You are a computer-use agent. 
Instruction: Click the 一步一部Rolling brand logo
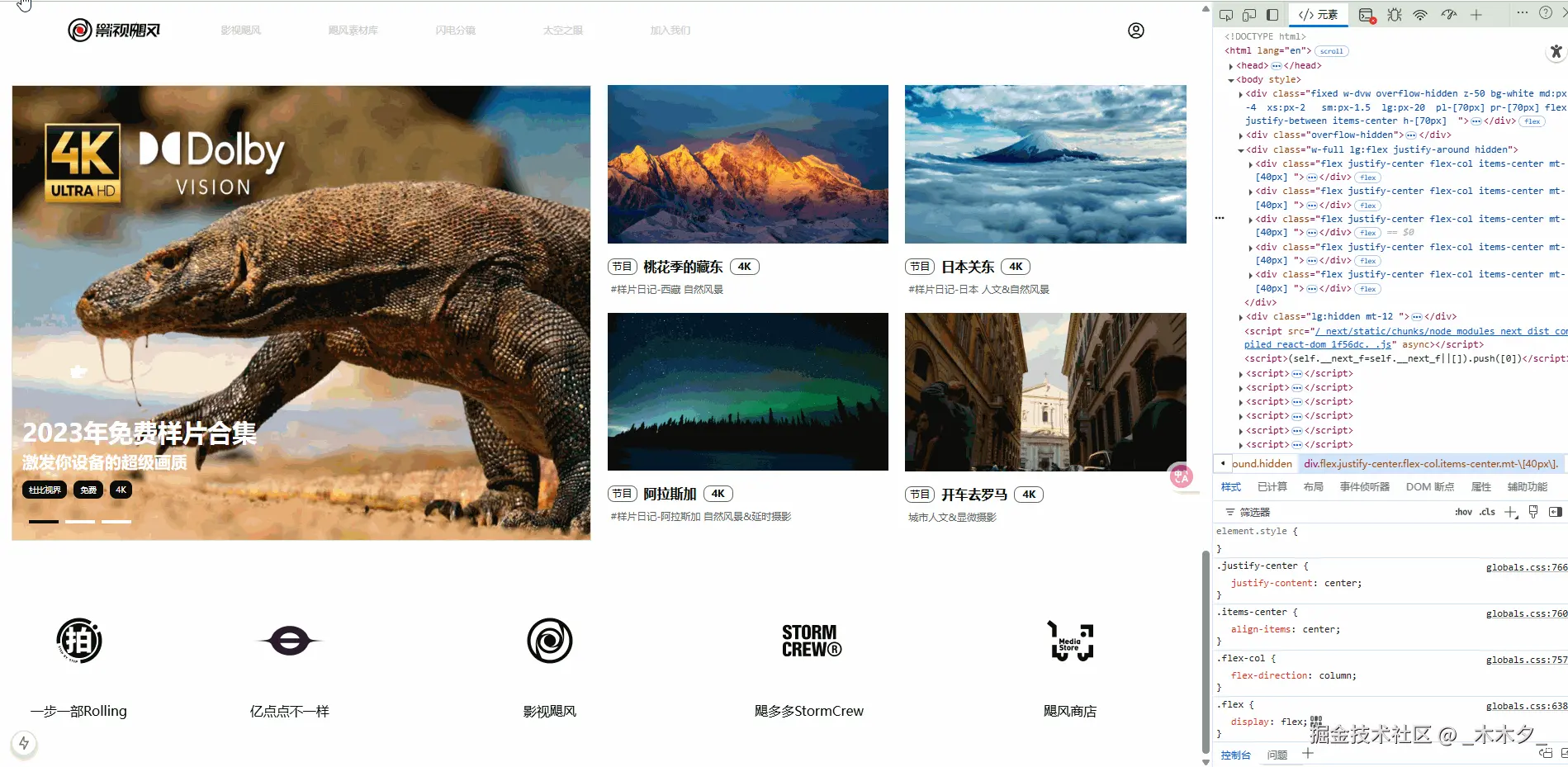(x=79, y=641)
